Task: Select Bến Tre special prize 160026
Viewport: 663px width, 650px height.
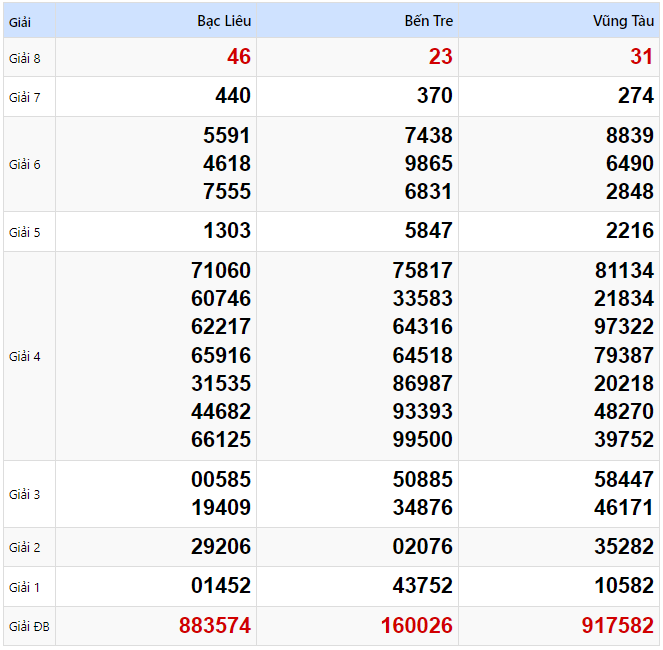Action: tap(417, 626)
